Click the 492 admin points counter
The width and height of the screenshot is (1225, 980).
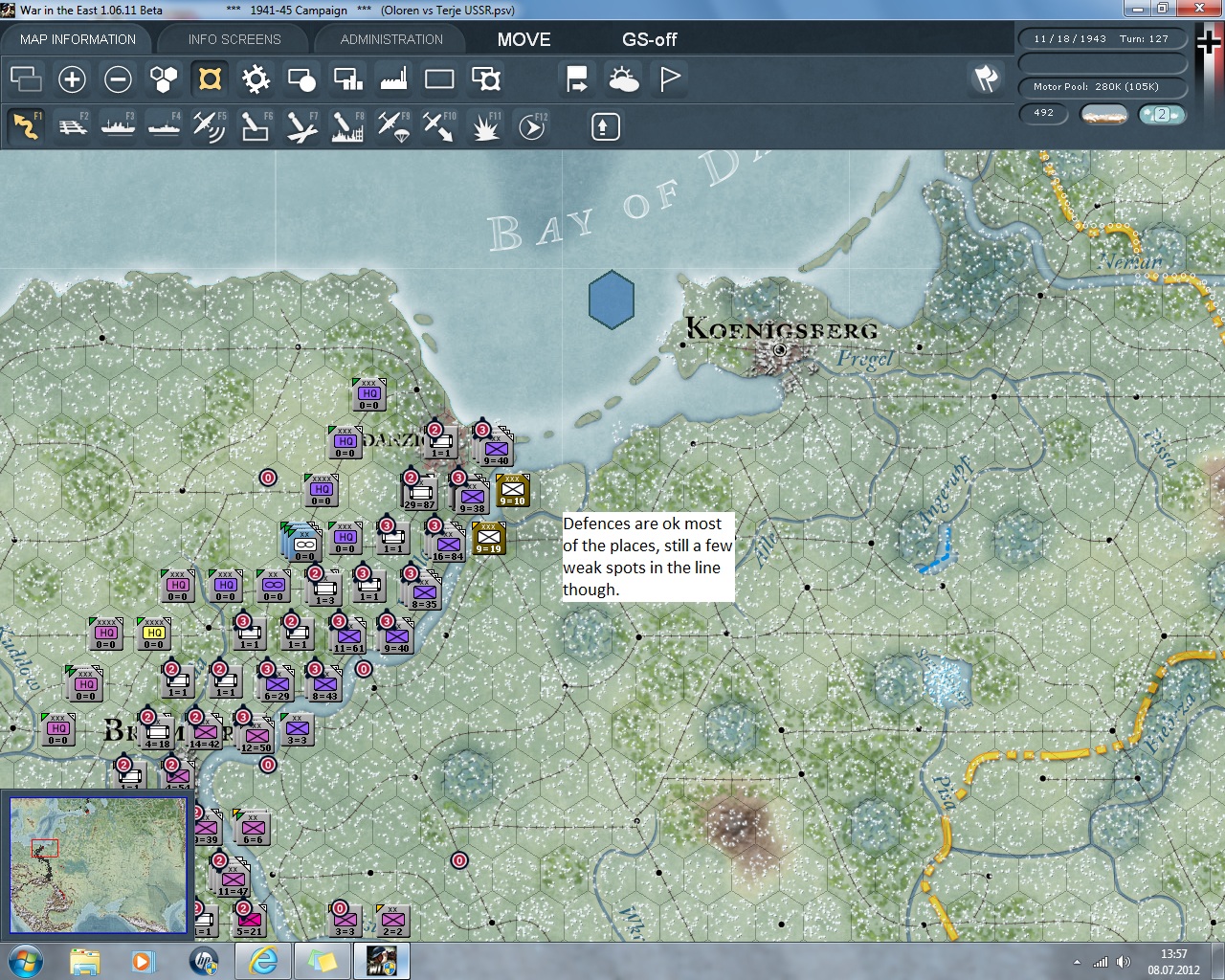coord(1044,113)
